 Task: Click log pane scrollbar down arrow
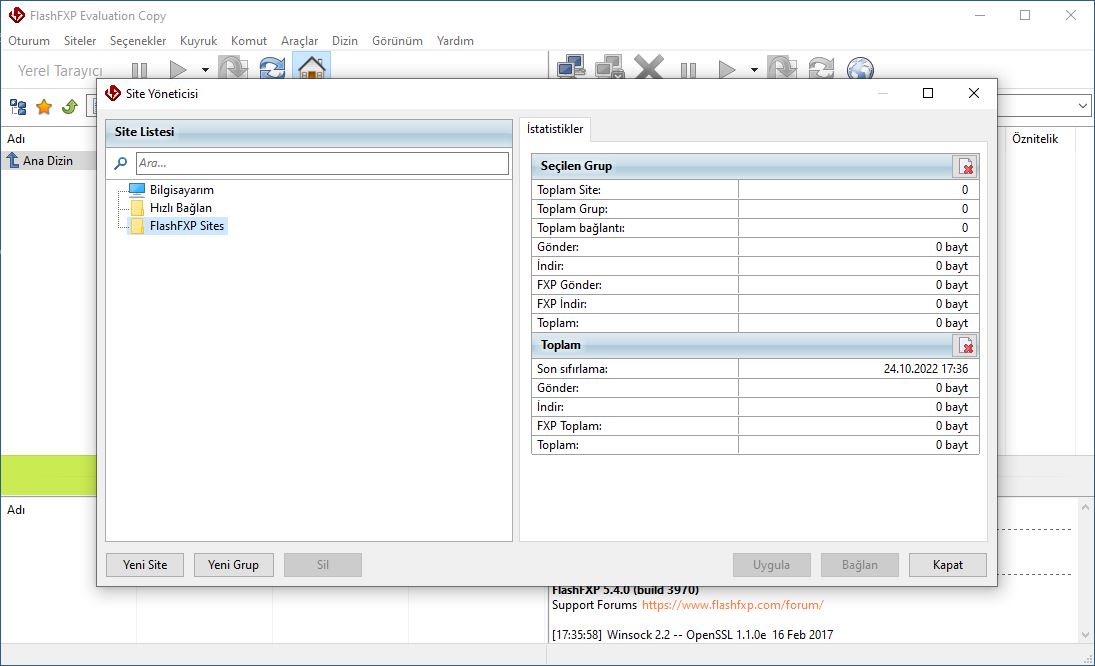point(1085,635)
